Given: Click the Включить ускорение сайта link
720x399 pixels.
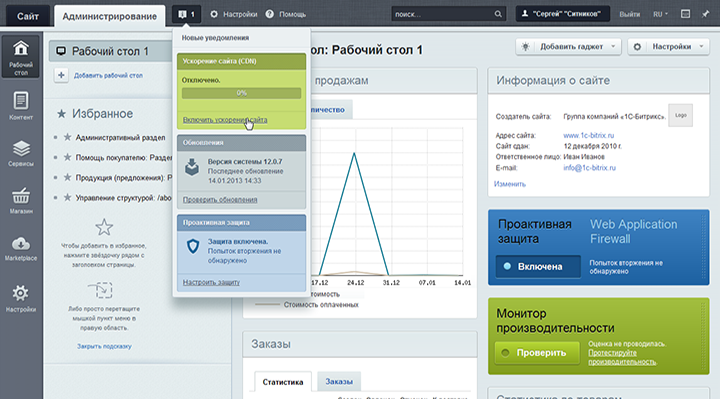Looking at the screenshot, I should click(x=225, y=120).
